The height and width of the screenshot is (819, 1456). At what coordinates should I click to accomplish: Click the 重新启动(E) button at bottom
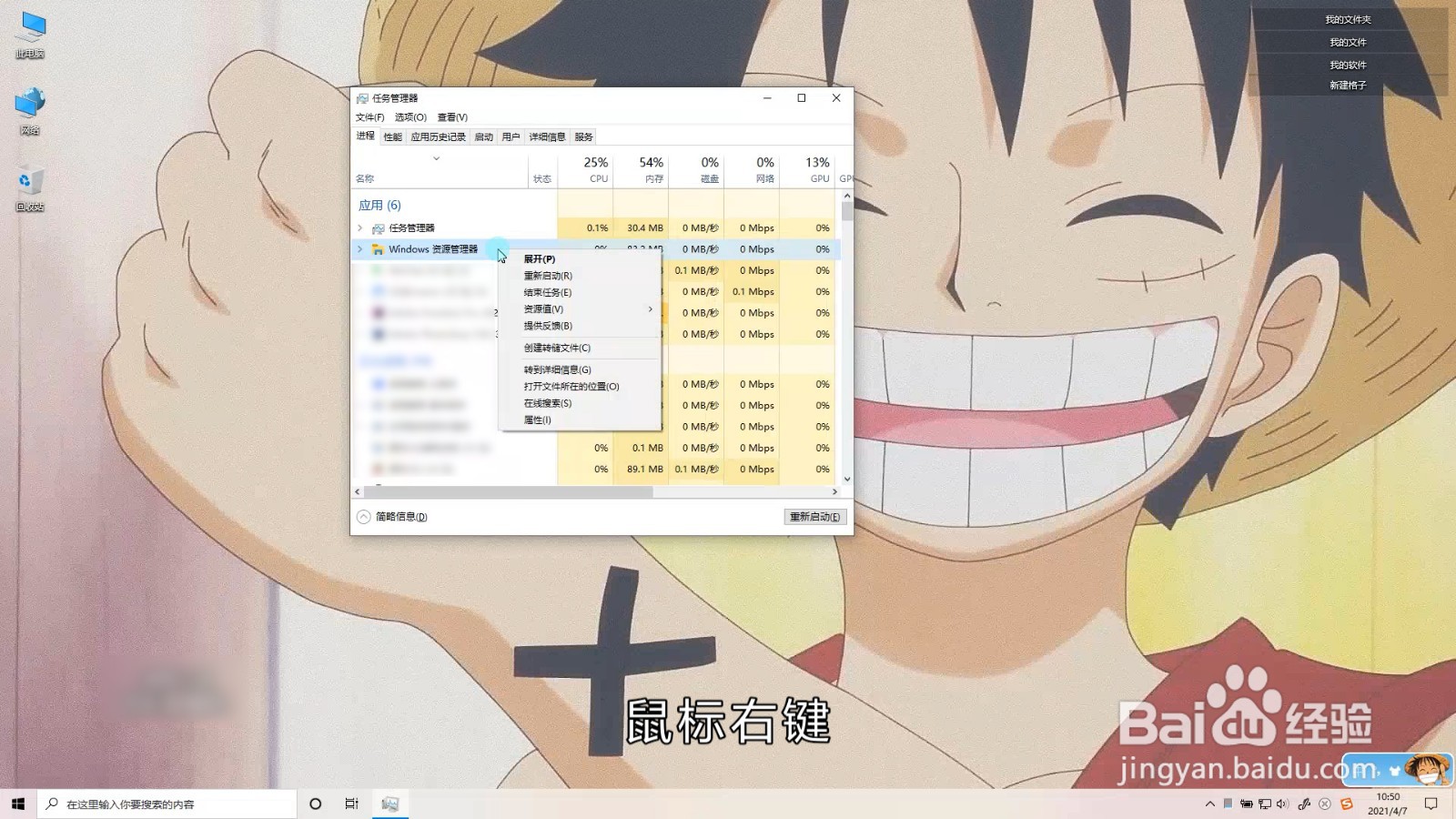[x=814, y=517]
